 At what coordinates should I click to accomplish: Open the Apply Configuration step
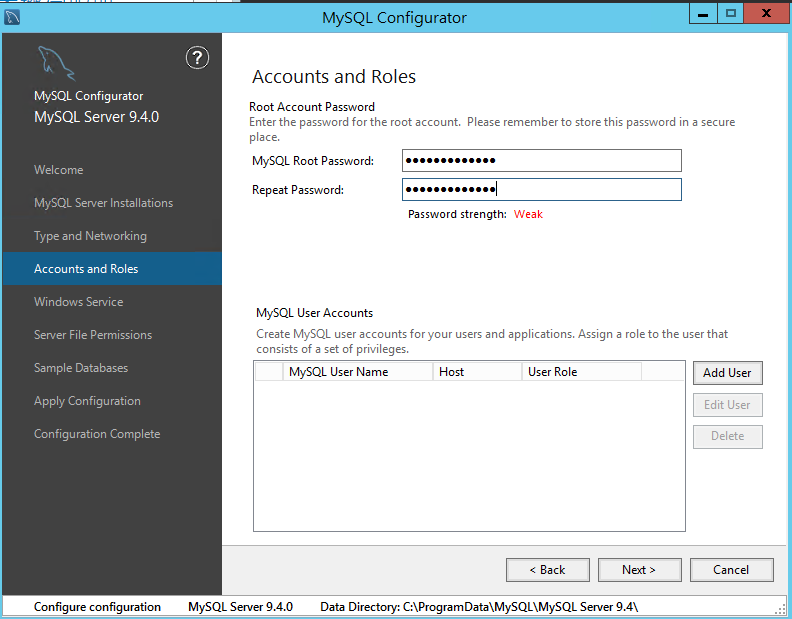(87, 401)
